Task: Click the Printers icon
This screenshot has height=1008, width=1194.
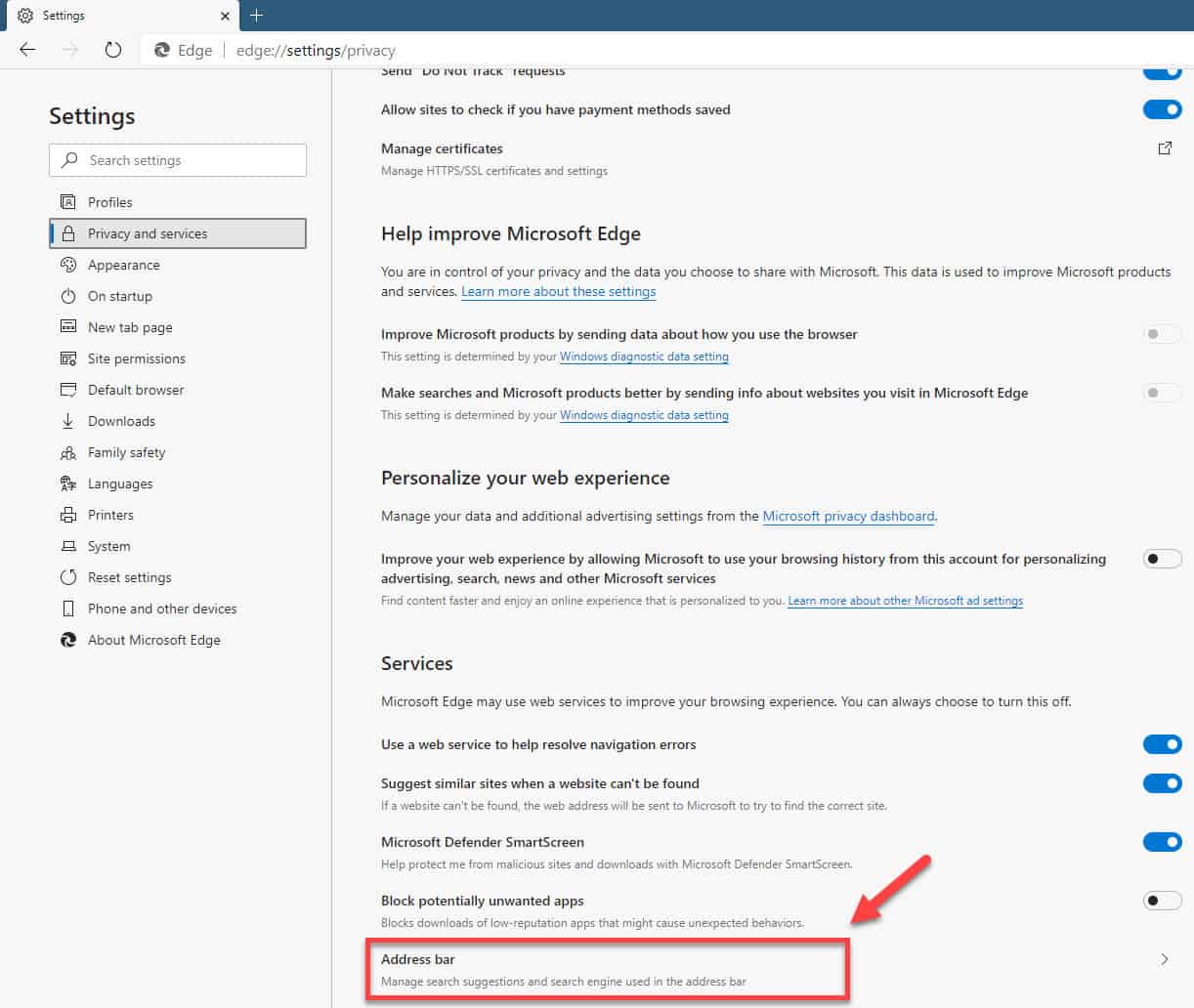Action: click(x=68, y=515)
